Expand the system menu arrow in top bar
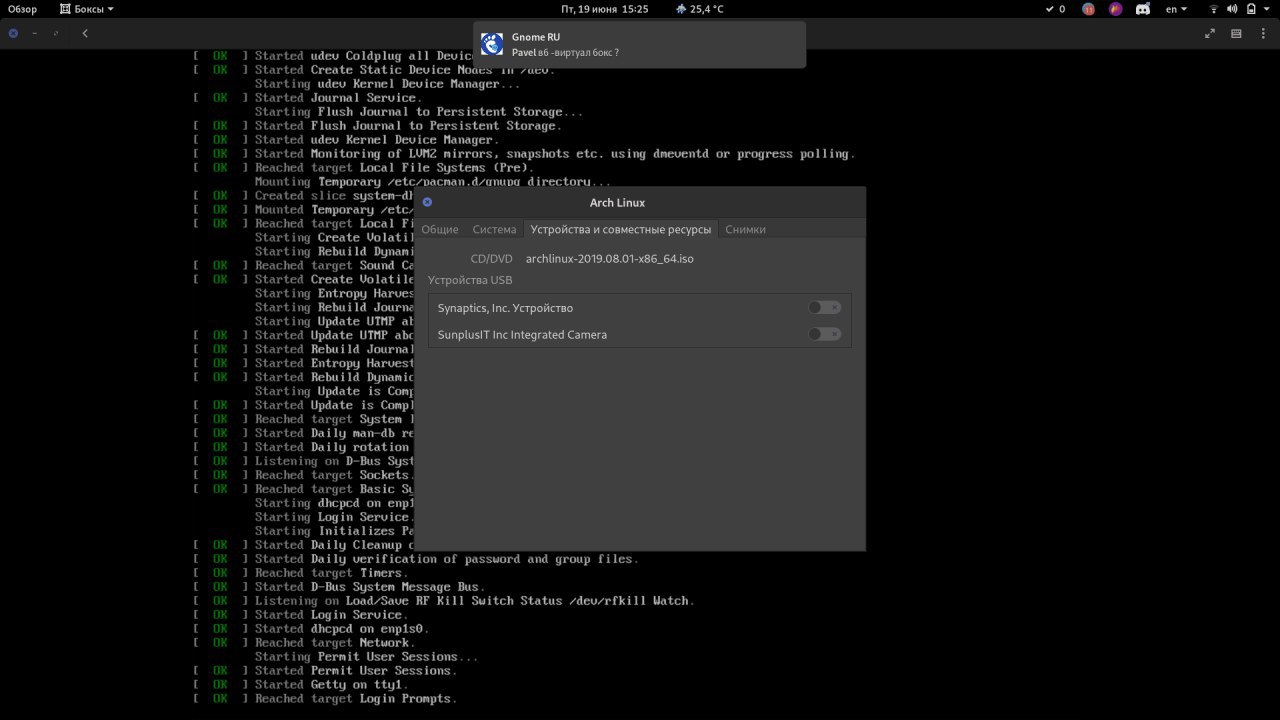This screenshot has width=1280, height=720. point(1268,9)
